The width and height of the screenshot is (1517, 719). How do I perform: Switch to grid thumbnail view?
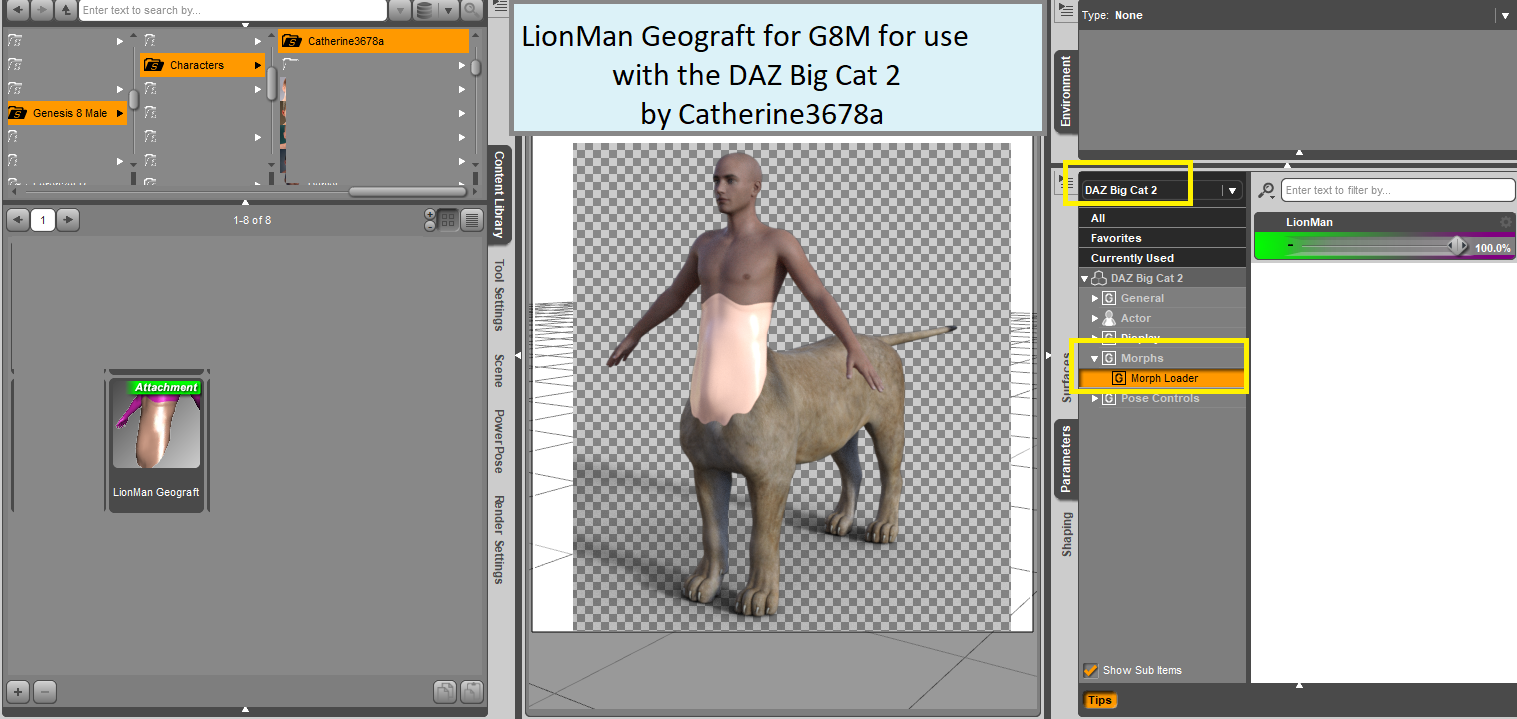click(x=448, y=220)
